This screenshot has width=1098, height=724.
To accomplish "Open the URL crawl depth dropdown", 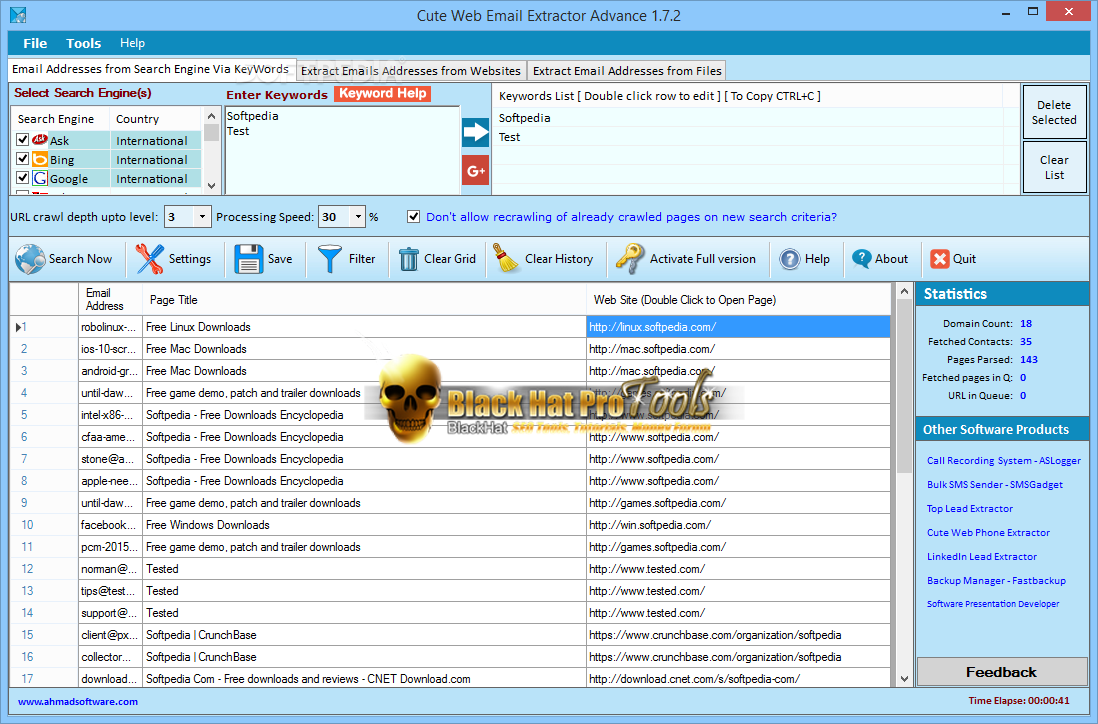I will click(202, 217).
